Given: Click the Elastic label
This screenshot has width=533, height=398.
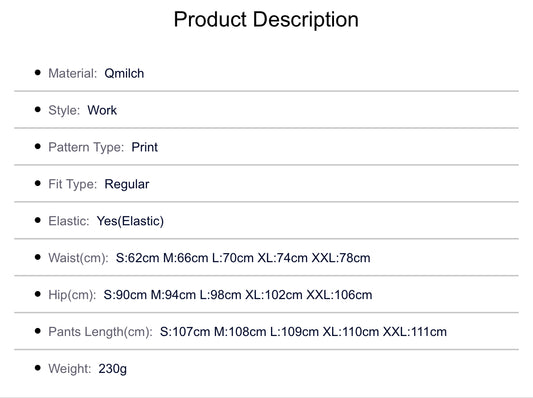Looking at the screenshot, I should point(69,221).
